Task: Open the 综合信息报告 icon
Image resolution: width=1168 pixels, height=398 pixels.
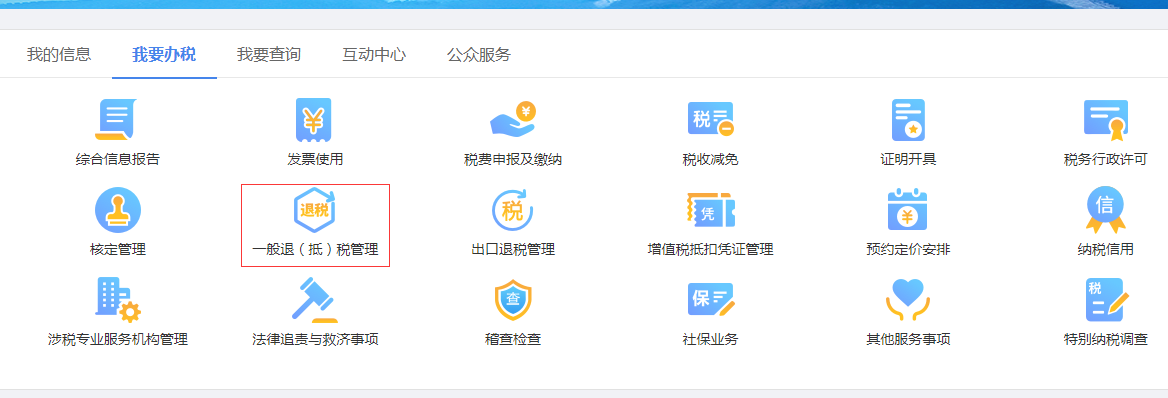Action: [118, 119]
